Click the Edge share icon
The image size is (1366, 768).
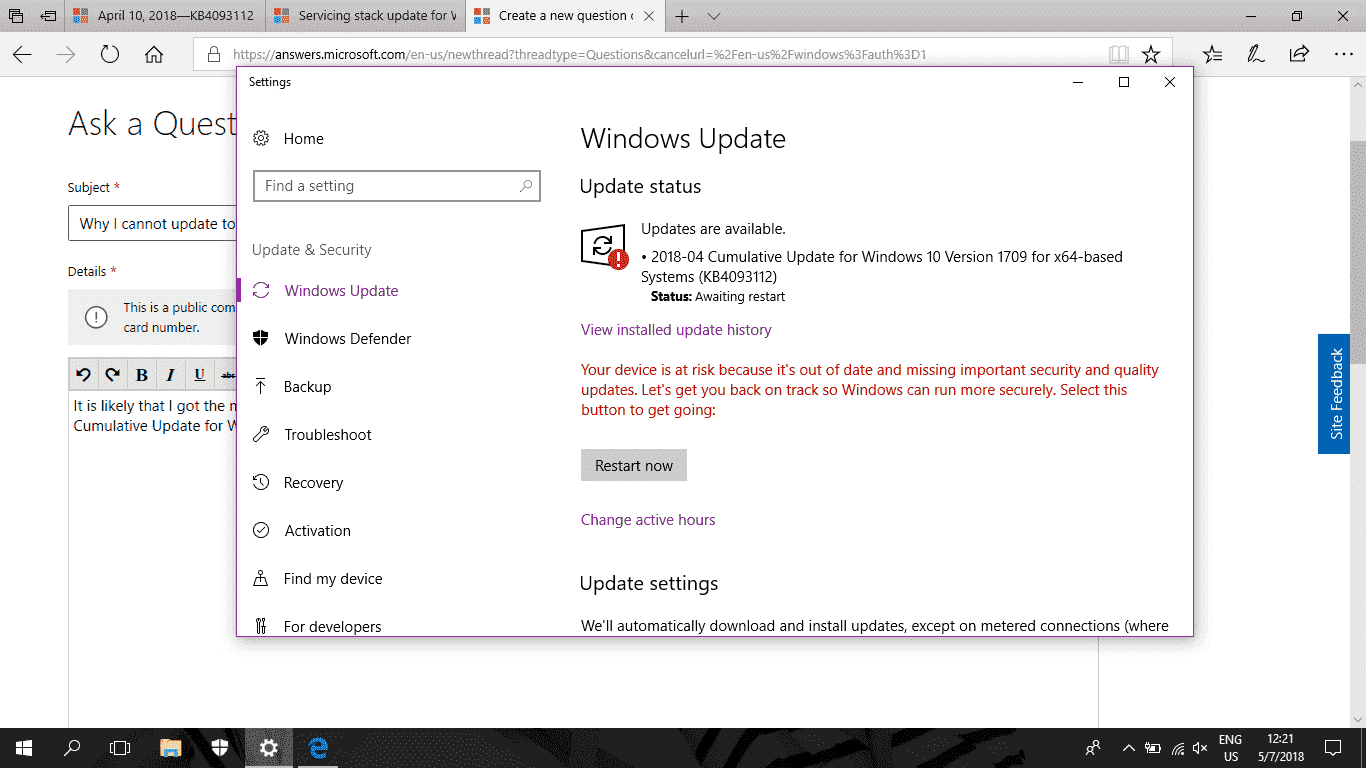pos(1299,54)
